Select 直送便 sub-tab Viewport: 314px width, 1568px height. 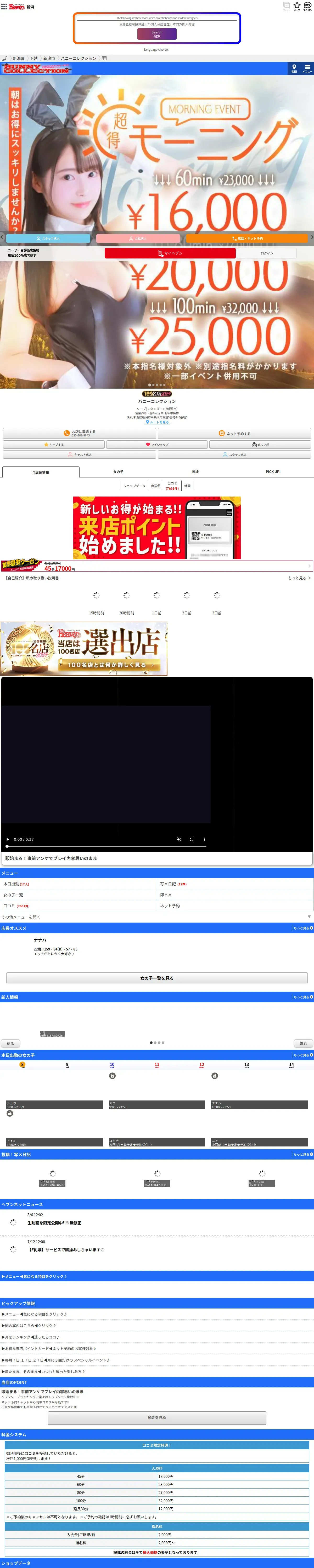point(155,486)
